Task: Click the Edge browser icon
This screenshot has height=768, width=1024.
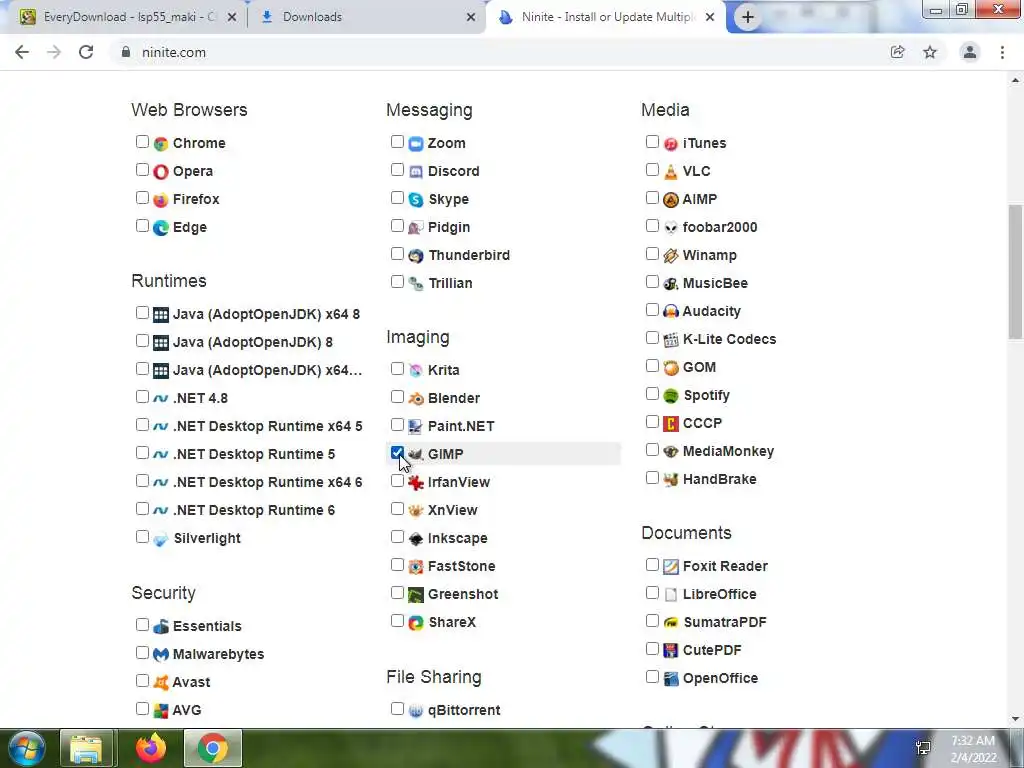Action: point(161,227)
